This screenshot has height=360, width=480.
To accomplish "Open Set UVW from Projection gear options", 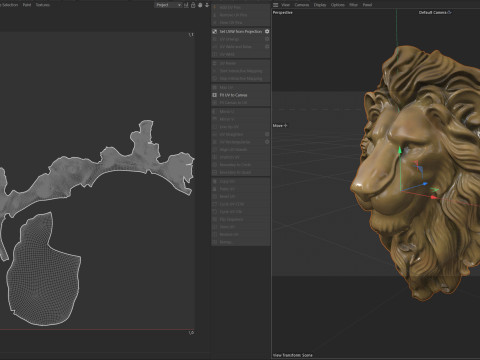I will [267, 31].
